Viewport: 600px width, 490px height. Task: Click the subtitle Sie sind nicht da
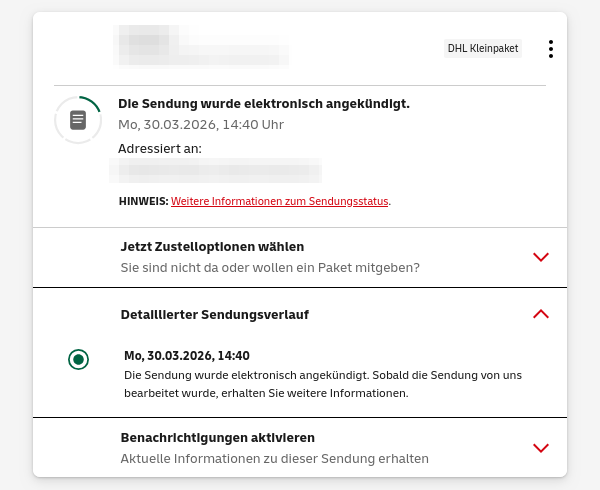coord(269,268)
